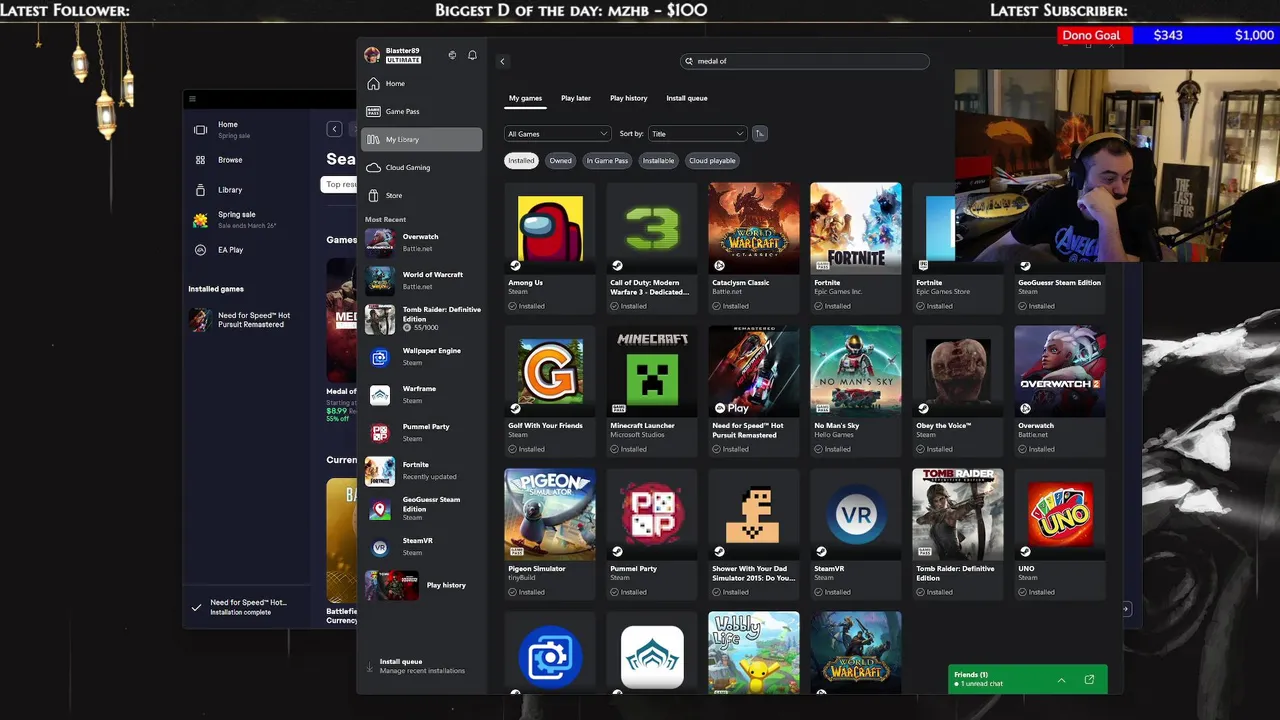Open Pummel Party in the Most Recent list

pyautogui.click(x=423, y=433)
